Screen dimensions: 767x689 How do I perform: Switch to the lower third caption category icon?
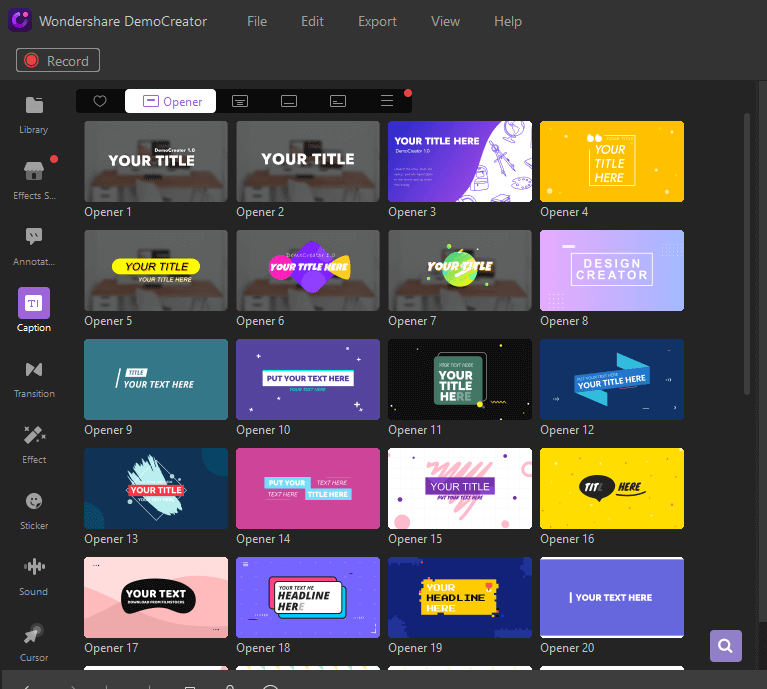pyautogui.click(x=338, y=101)
